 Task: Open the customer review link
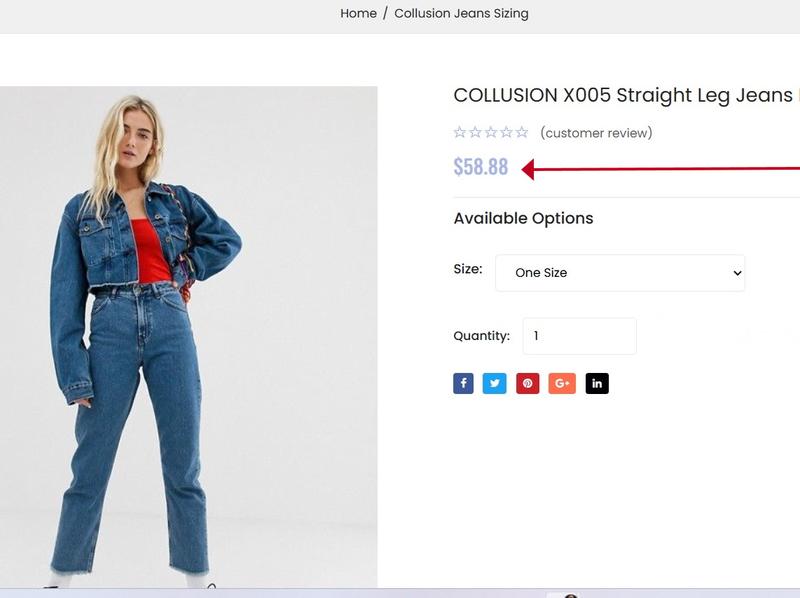(596, 133)
